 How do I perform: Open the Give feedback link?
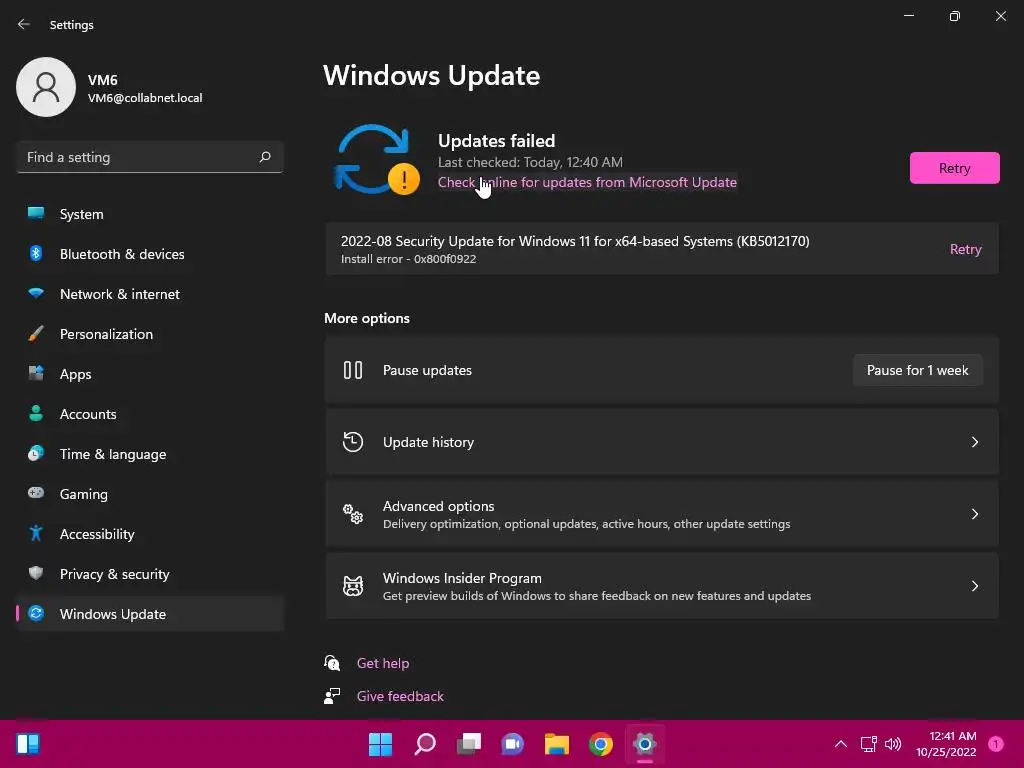[400, 696]
